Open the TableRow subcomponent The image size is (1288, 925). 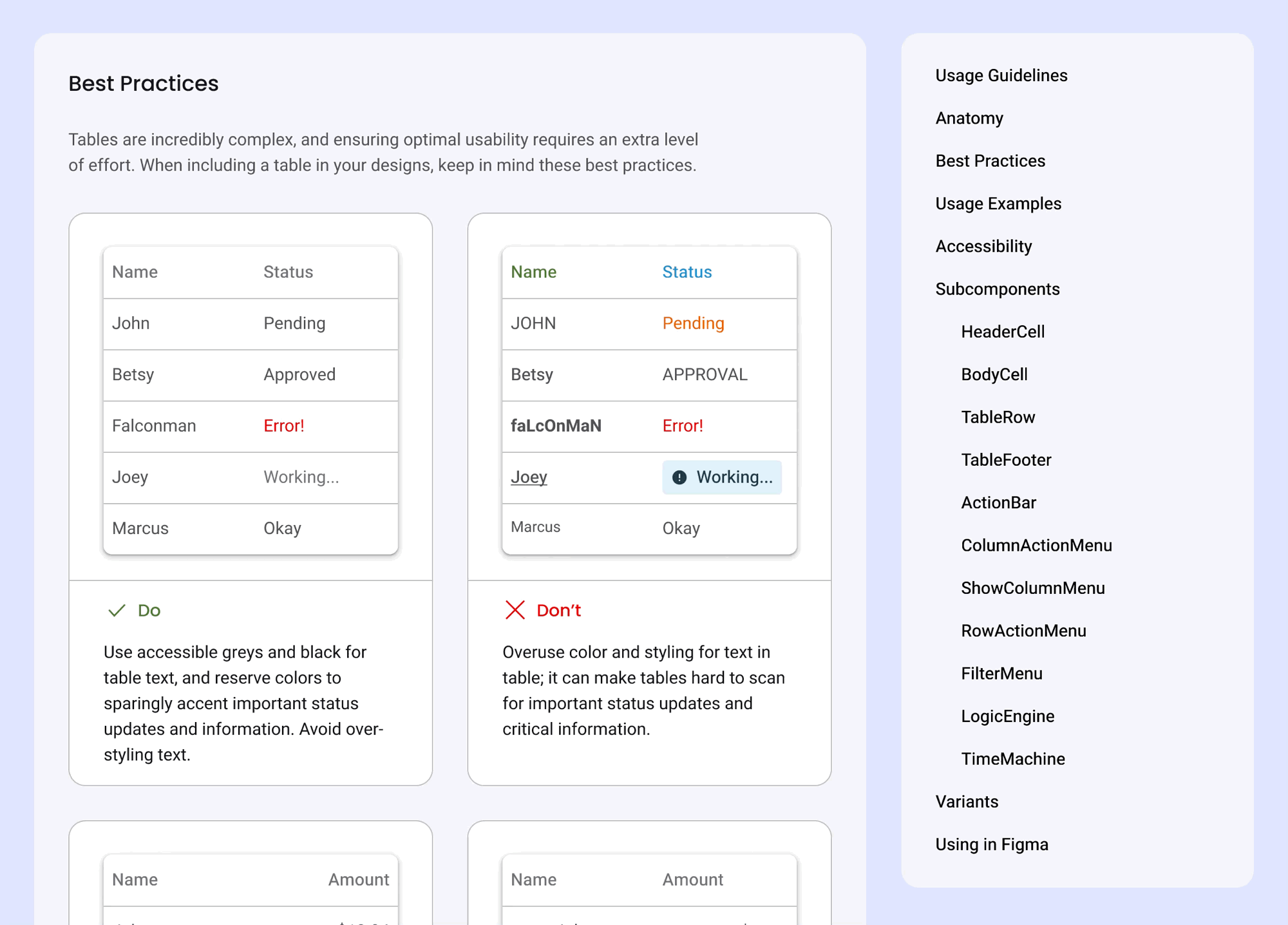pos(998,417)
